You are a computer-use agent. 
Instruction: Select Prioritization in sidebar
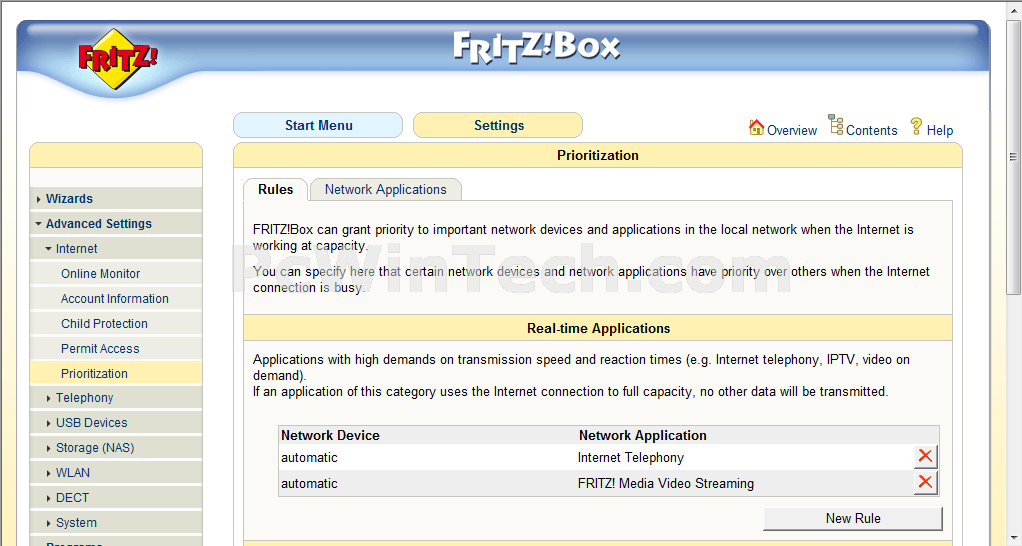click(x=116, y=373)
